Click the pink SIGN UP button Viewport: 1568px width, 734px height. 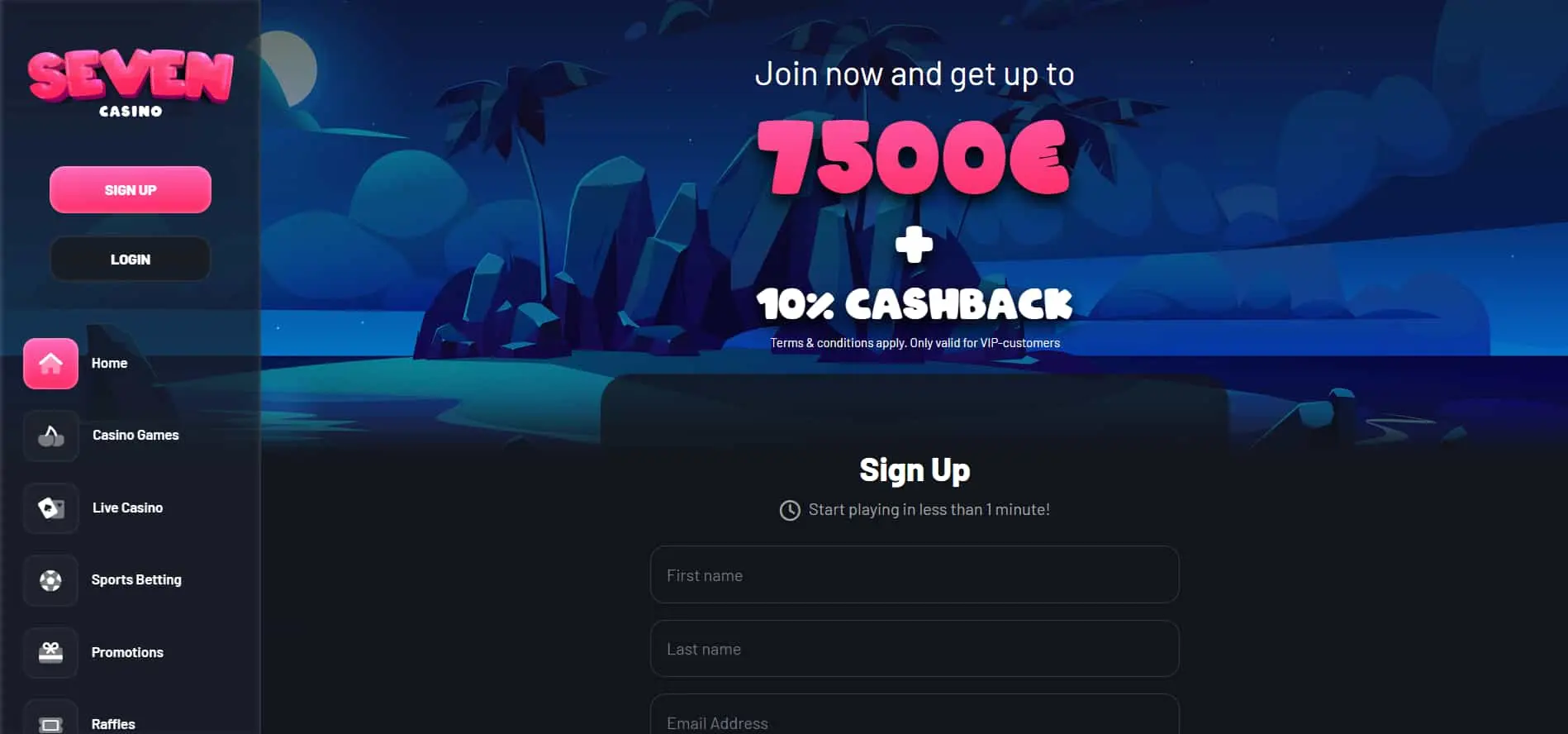131,189
